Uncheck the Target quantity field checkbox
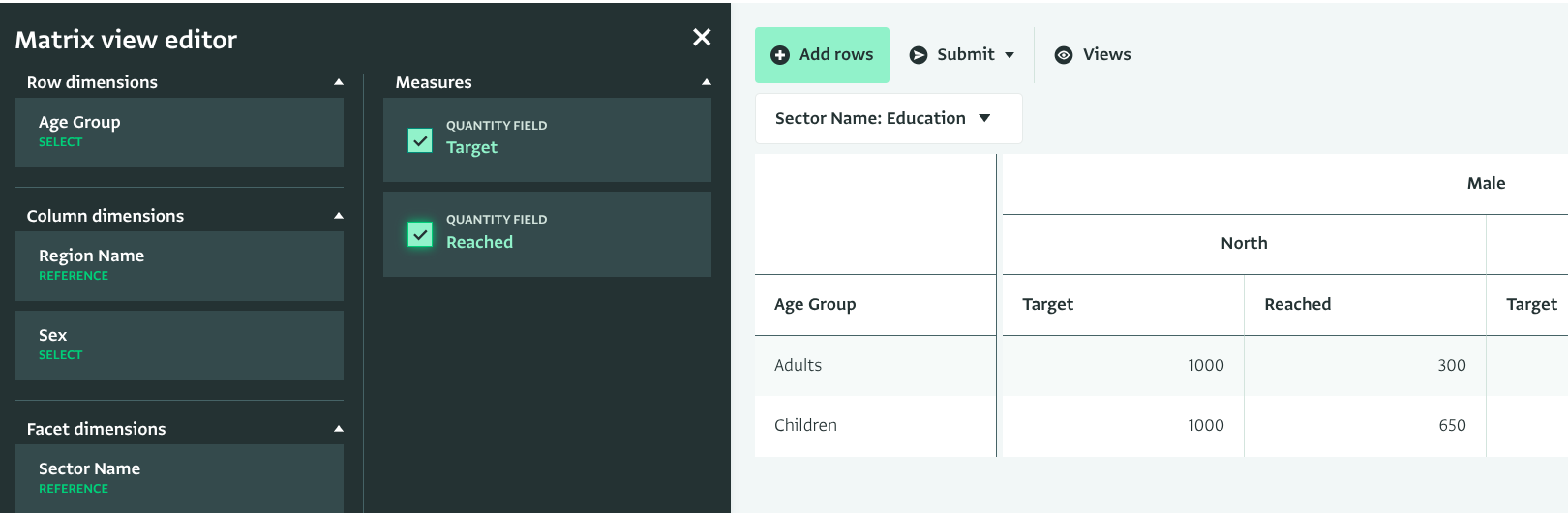 click(x=420, y=140)
